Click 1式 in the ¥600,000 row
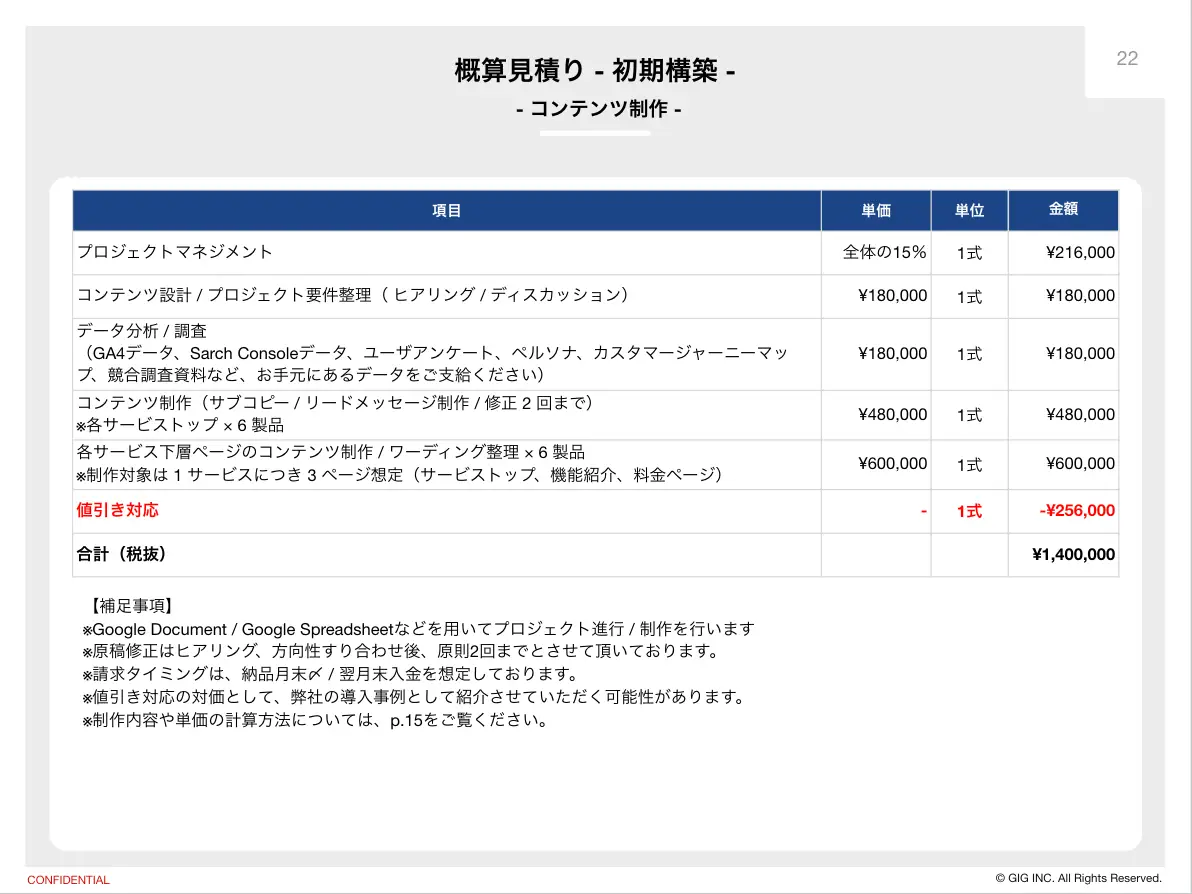The image size is (1192, 894). (x=969, y=465)
